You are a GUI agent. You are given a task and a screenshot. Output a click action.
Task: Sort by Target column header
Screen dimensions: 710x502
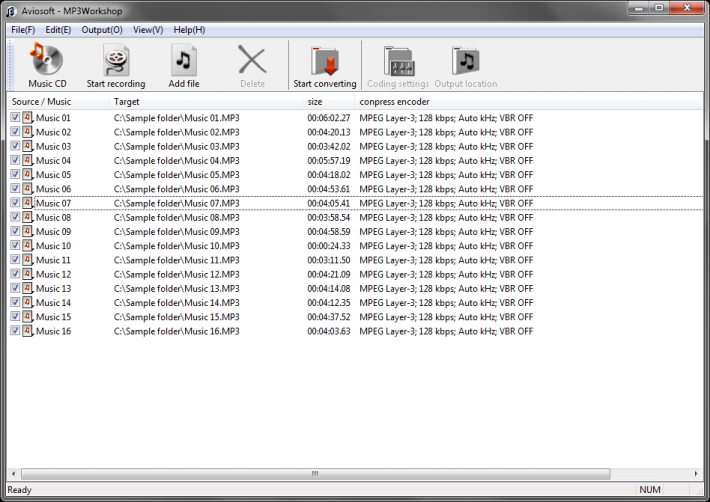206,101
